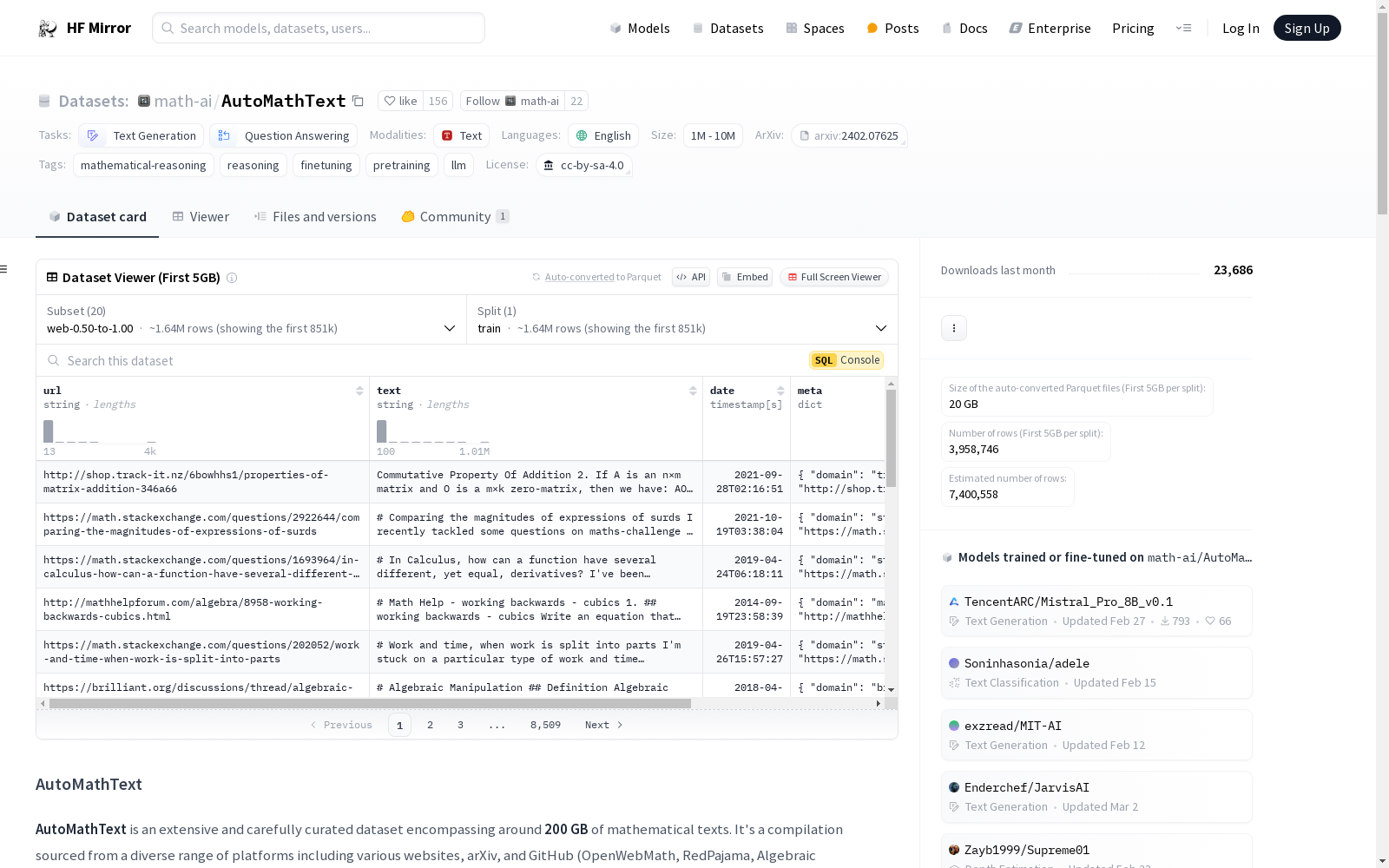The height and width of the screenshot is (868, 1389).
Task: Click the Embed button
Action: pos(745,277)
